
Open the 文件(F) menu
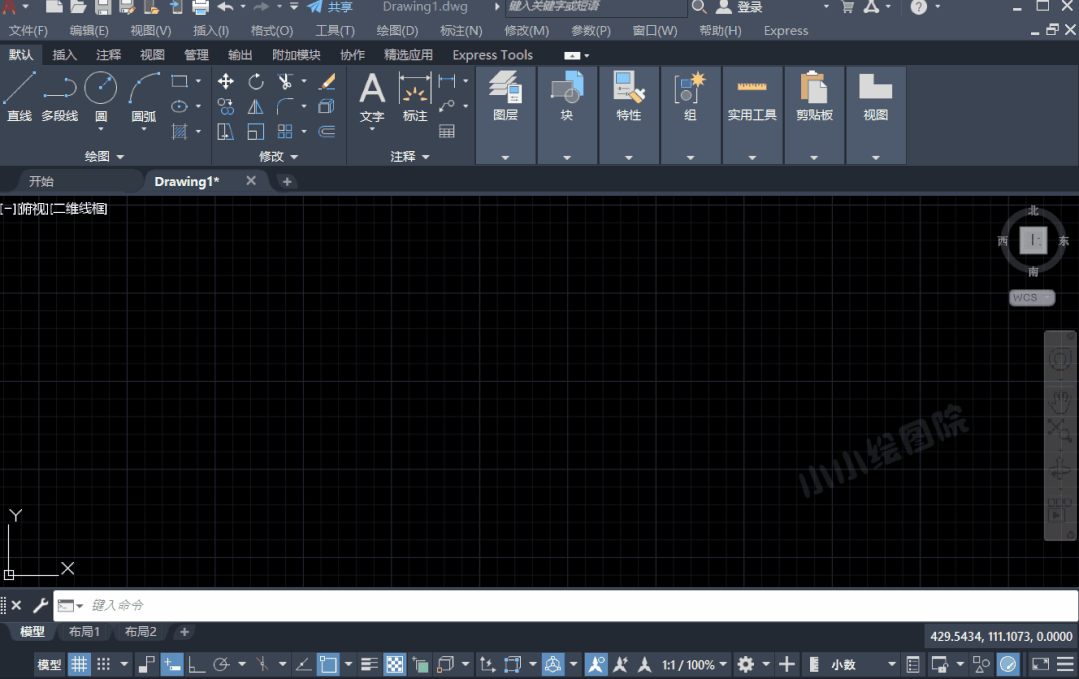tap(28, 31)
